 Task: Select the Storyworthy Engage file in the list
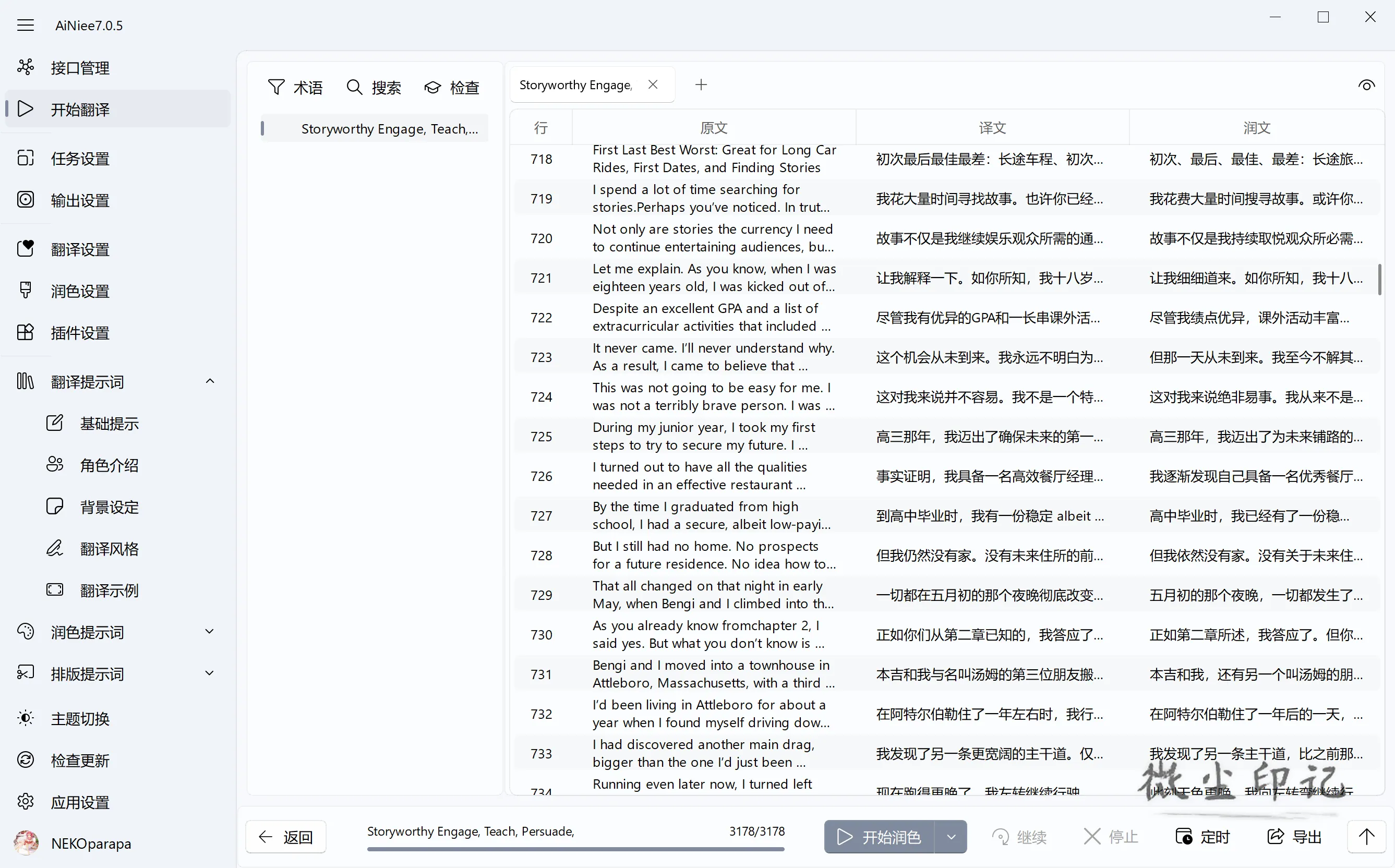pyautogui.click(x=375, y=129)
